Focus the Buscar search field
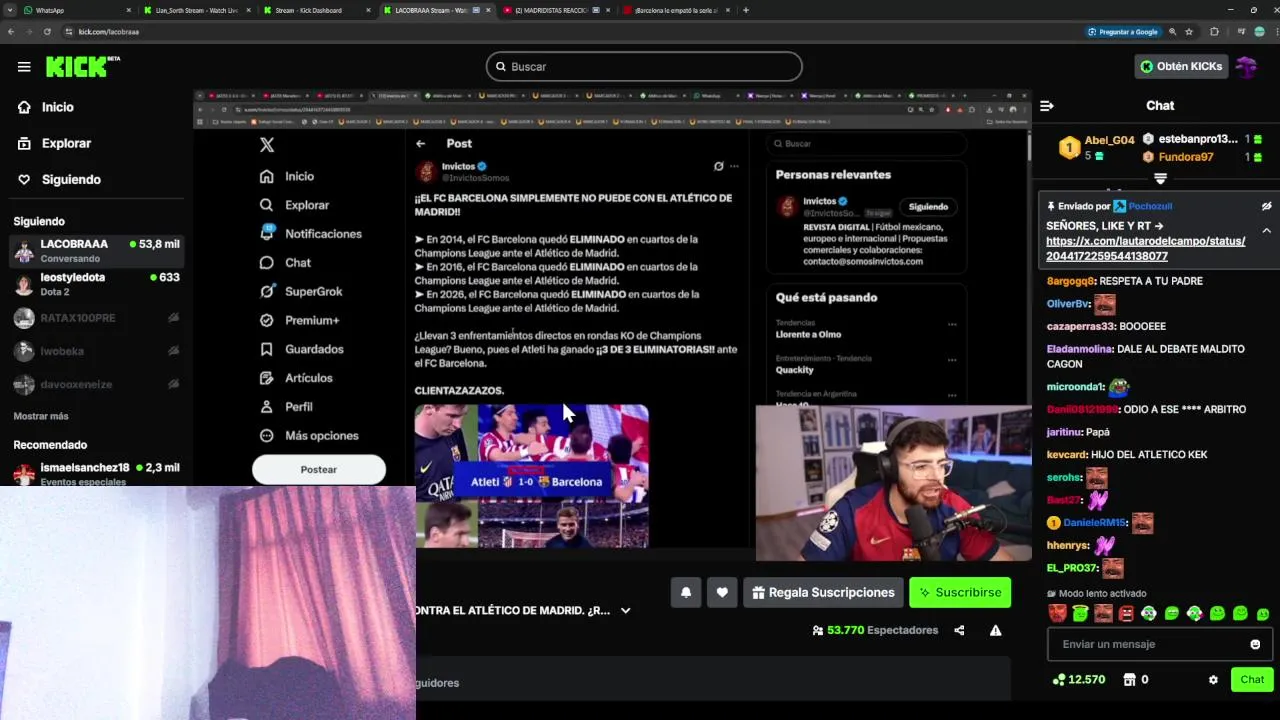 point(644,67)
